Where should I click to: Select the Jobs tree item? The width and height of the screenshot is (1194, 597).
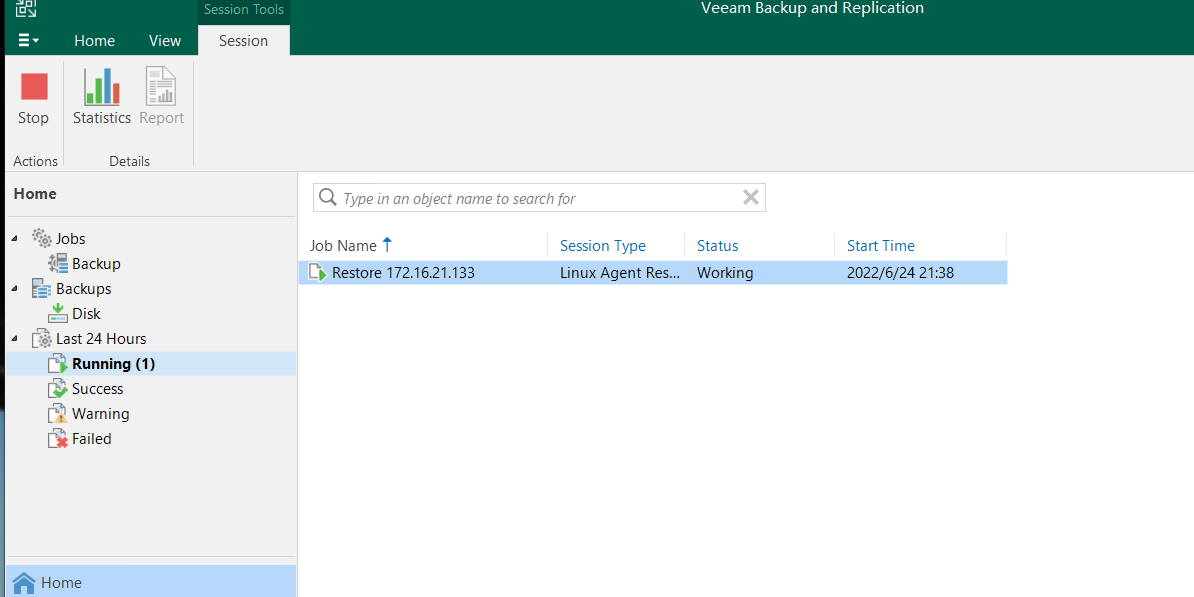[71, 238]
